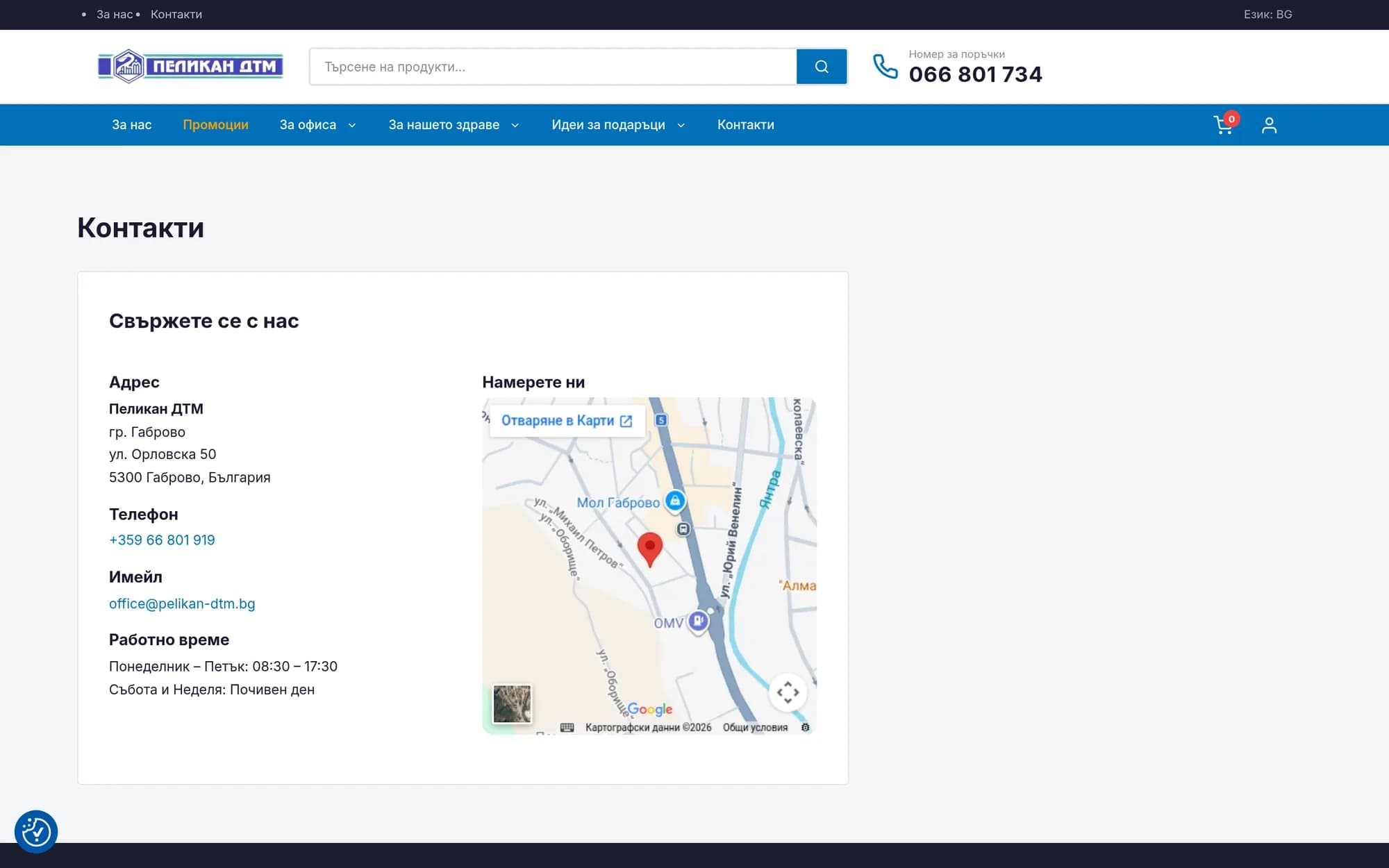Click Отваряне в Карти button
Image resolution: width=1389 pixels, height=868 pixels.
click(567, 421)
